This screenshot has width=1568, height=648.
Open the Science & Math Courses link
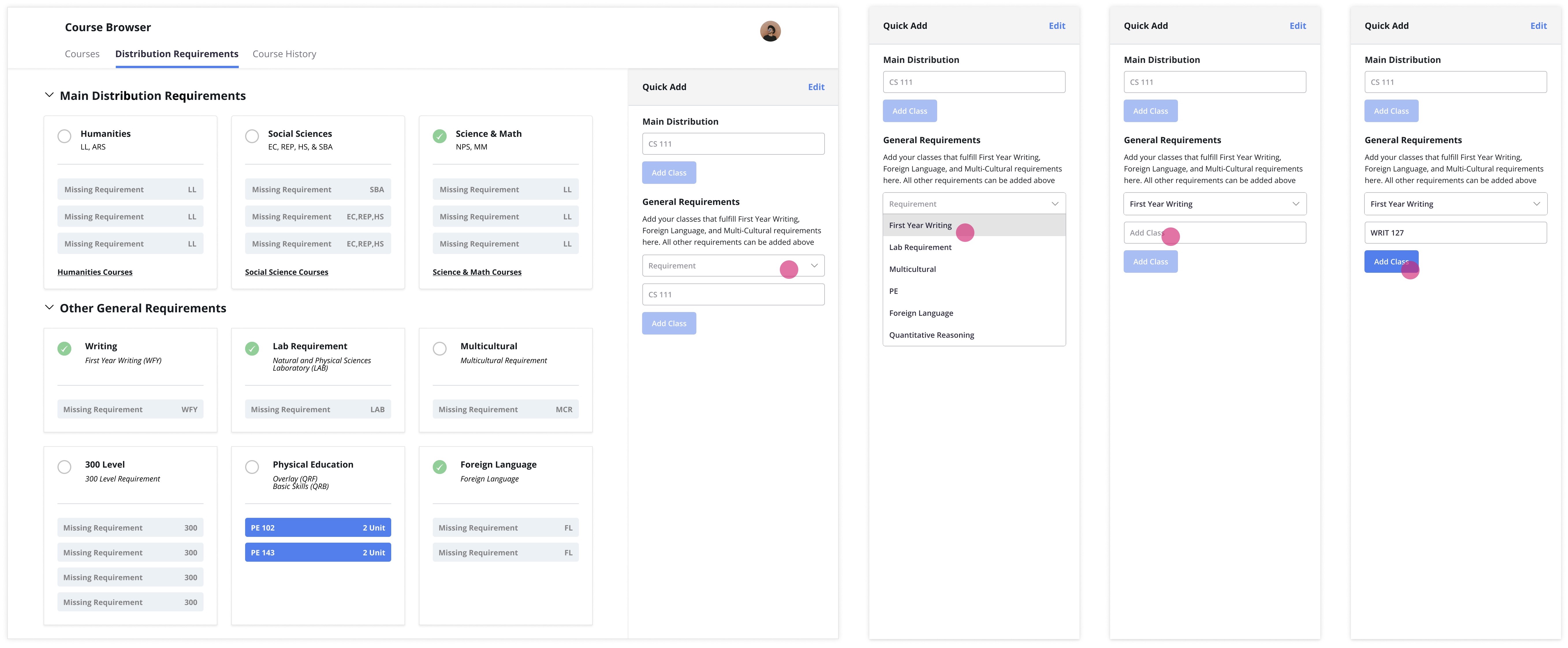pos(477,272)
